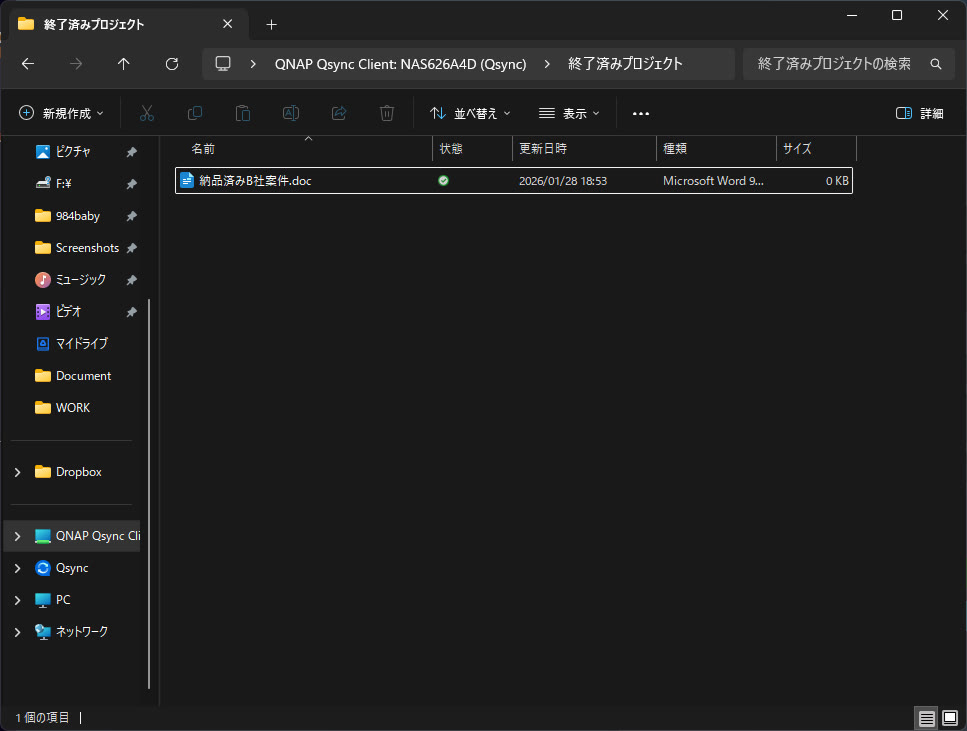The width and height of the screenshot is (967, 731).
Task: Click the Delete trash can icon
Action: (x=387, y=114)
